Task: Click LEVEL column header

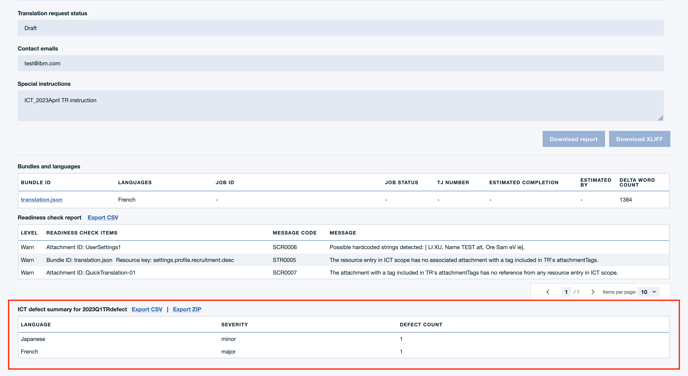Action: point(29,233)
